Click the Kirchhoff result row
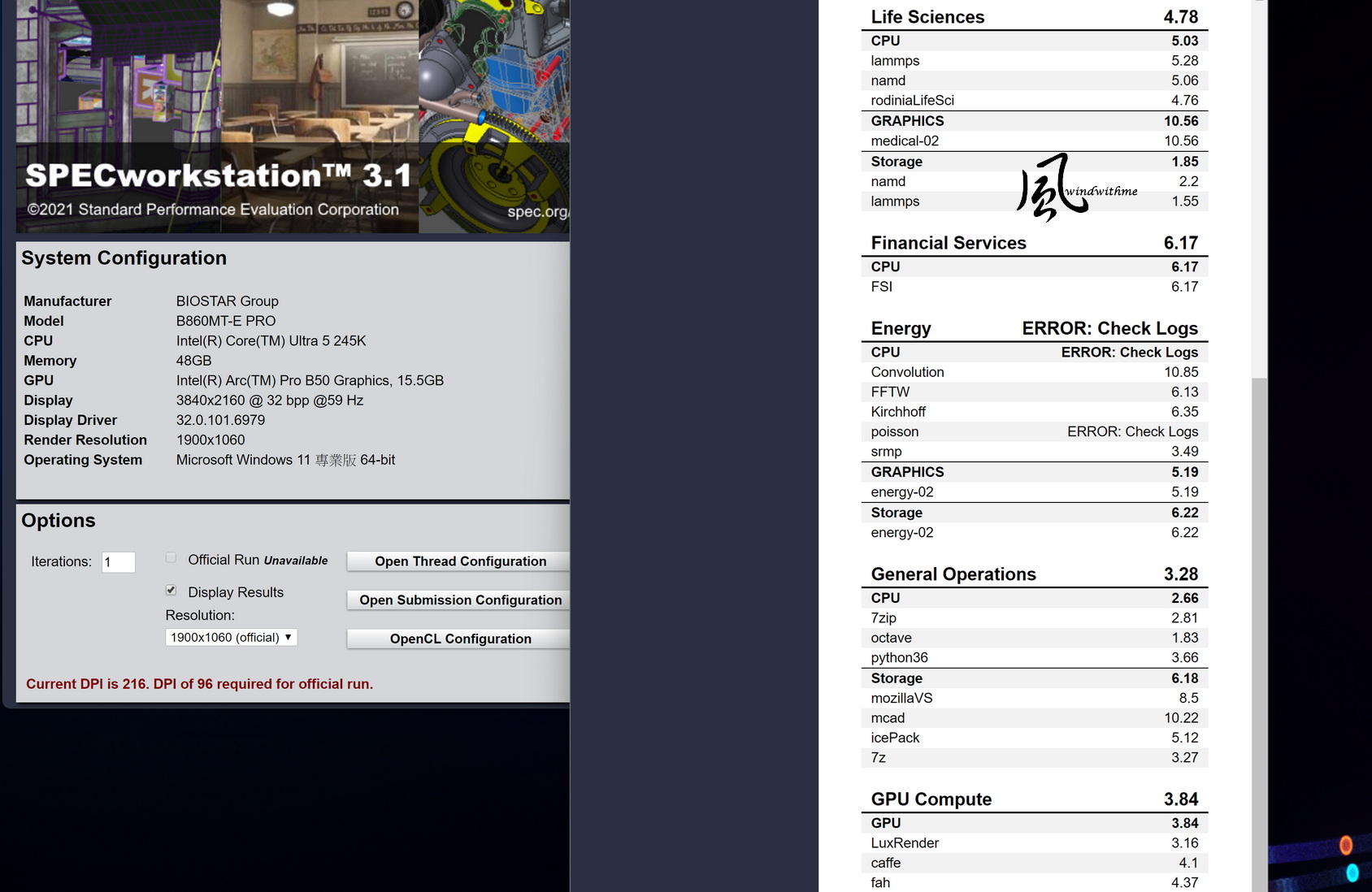The width and height of the screenshot is (1372, 892). (1035, 412)
